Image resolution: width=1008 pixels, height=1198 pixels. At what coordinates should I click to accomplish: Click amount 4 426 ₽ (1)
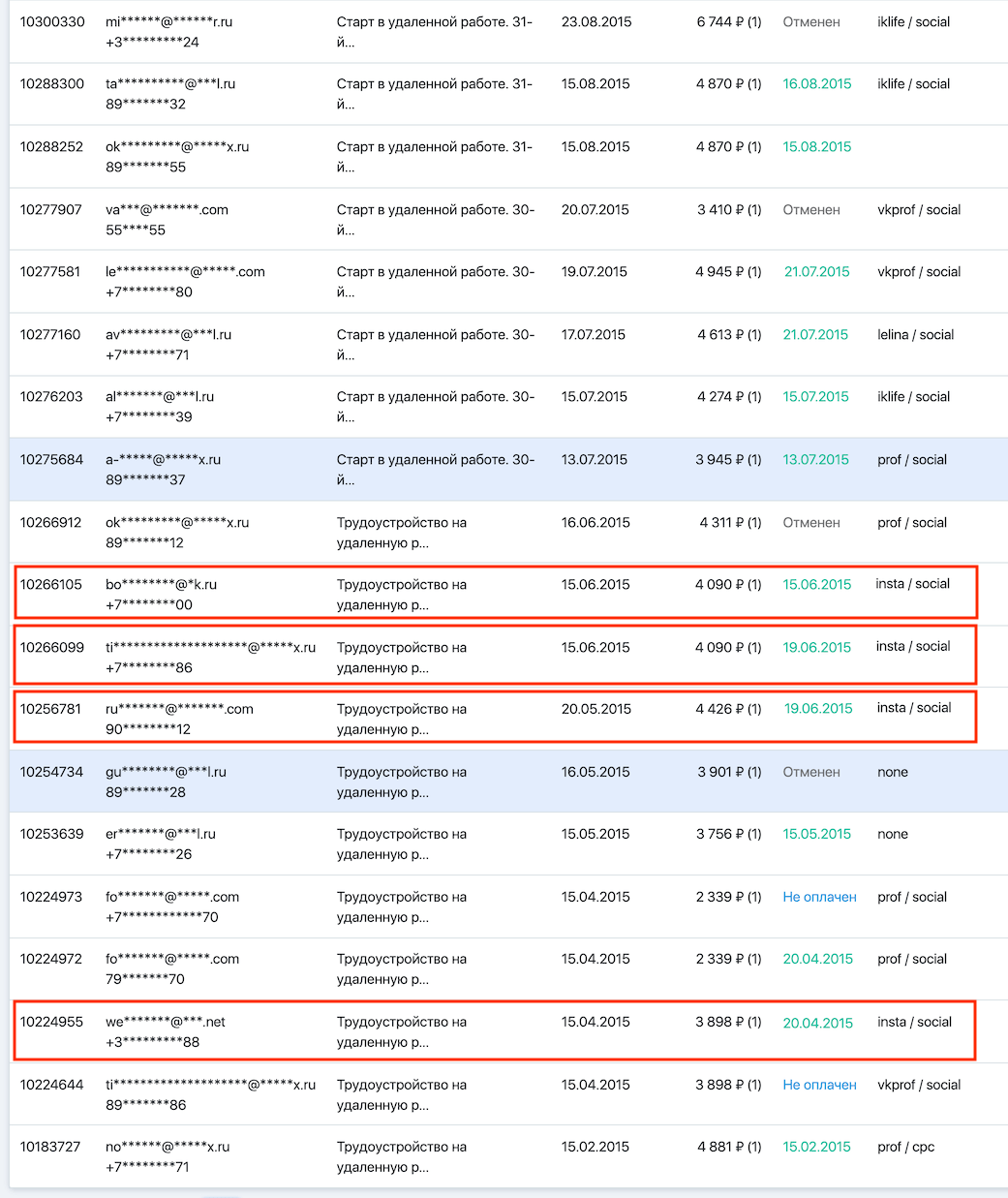(x=729, y=709)
